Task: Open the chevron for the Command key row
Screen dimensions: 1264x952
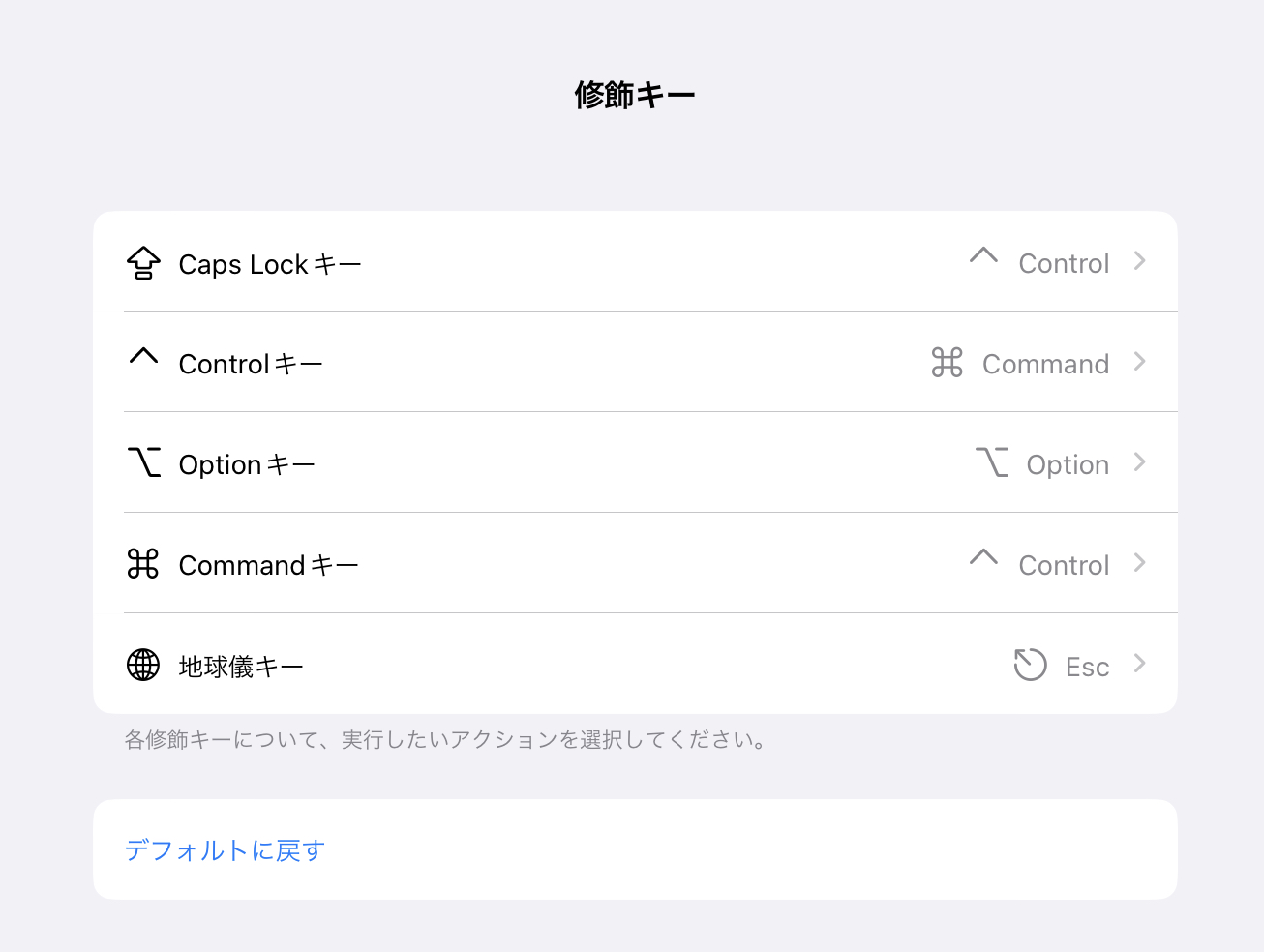Action: pos(1139,563)
